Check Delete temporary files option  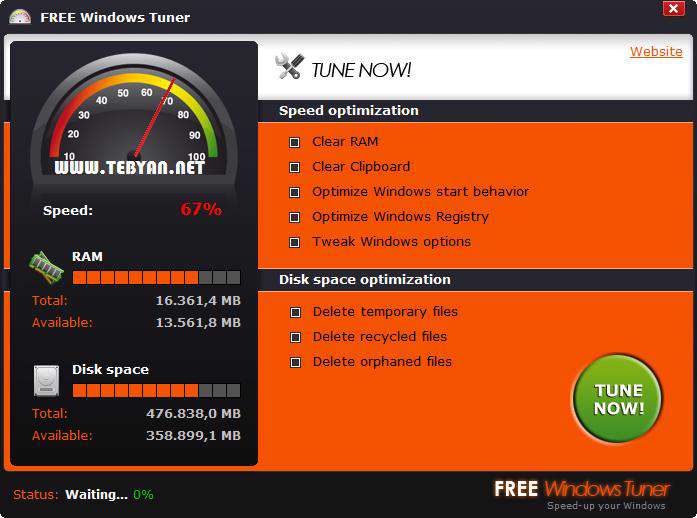pyautogui.click(x=295, y=312)
